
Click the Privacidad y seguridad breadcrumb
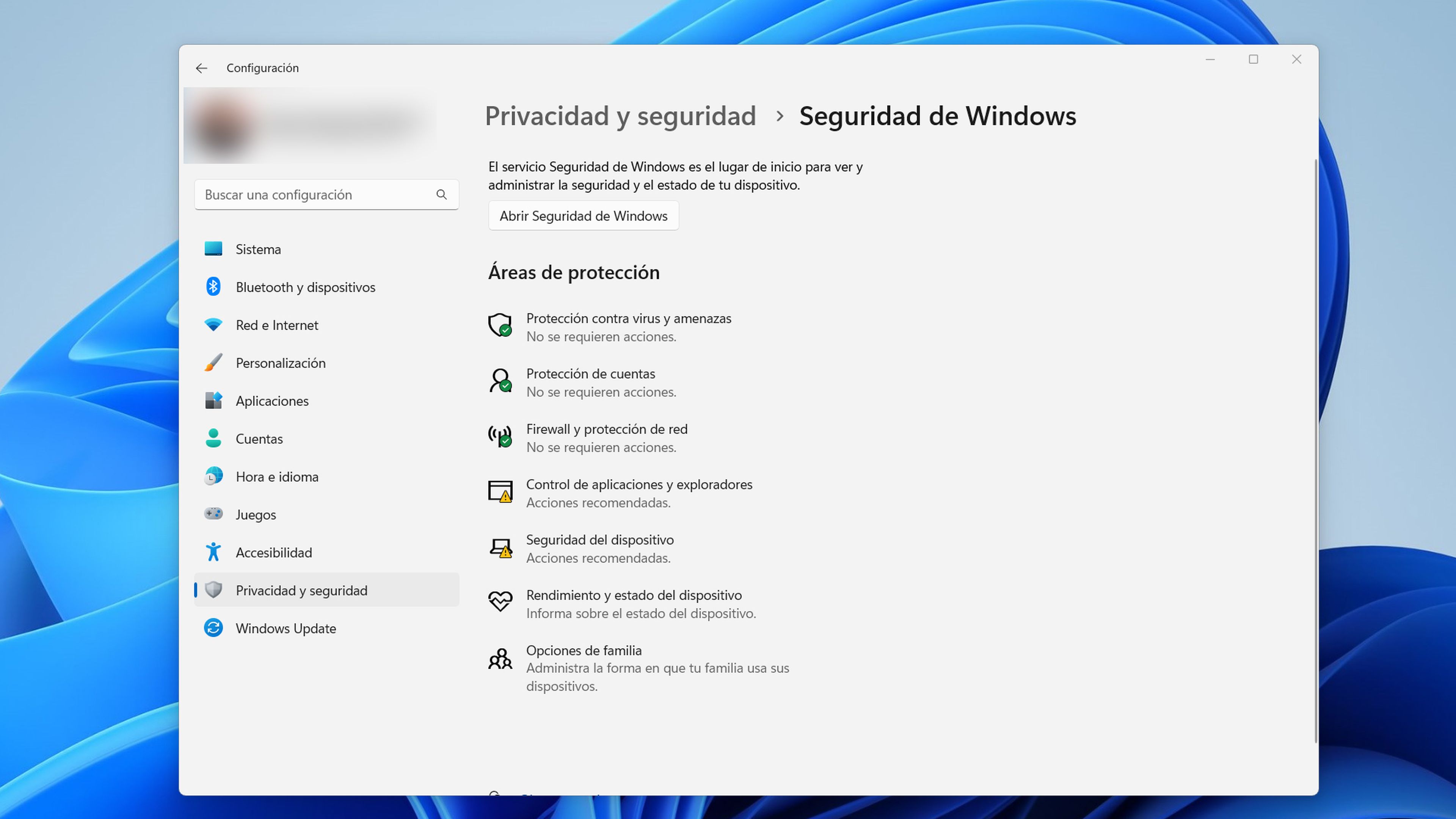[620, 116]
